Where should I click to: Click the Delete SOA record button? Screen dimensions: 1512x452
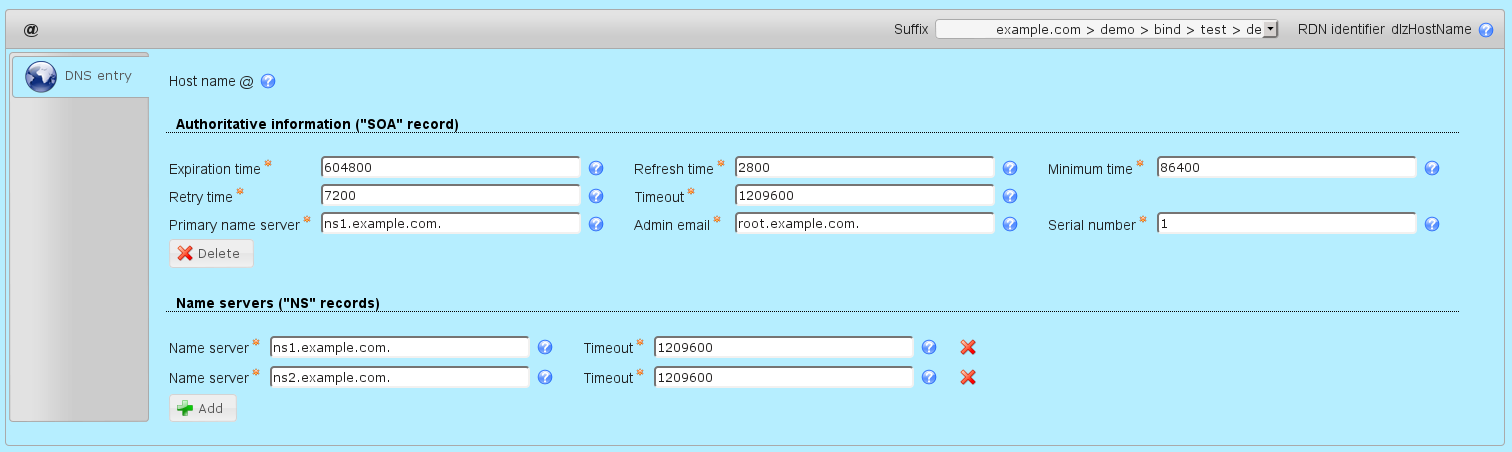tap(211, 254)
